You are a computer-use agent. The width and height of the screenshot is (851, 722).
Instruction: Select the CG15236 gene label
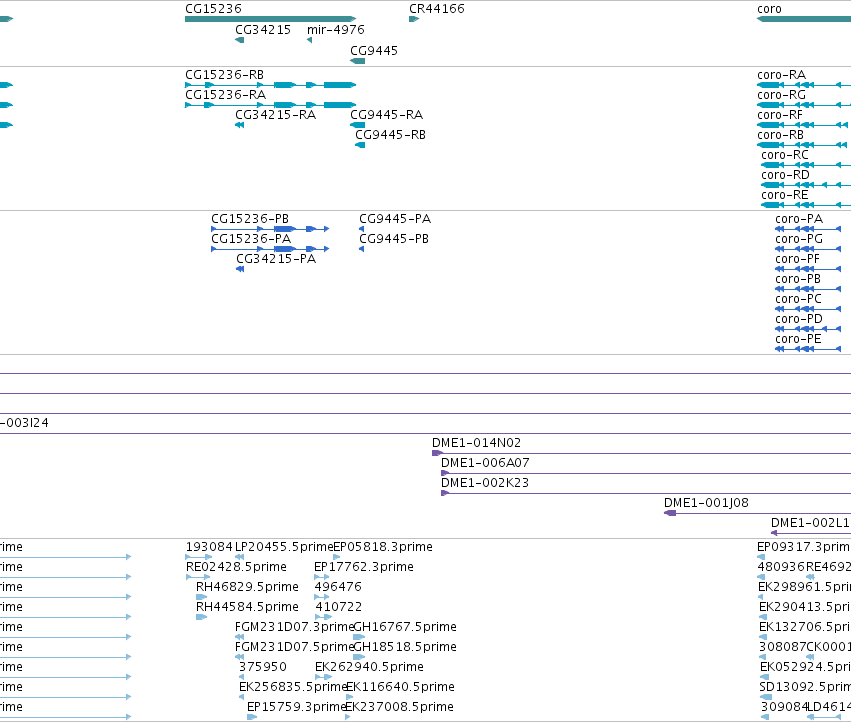coord(213,9)
